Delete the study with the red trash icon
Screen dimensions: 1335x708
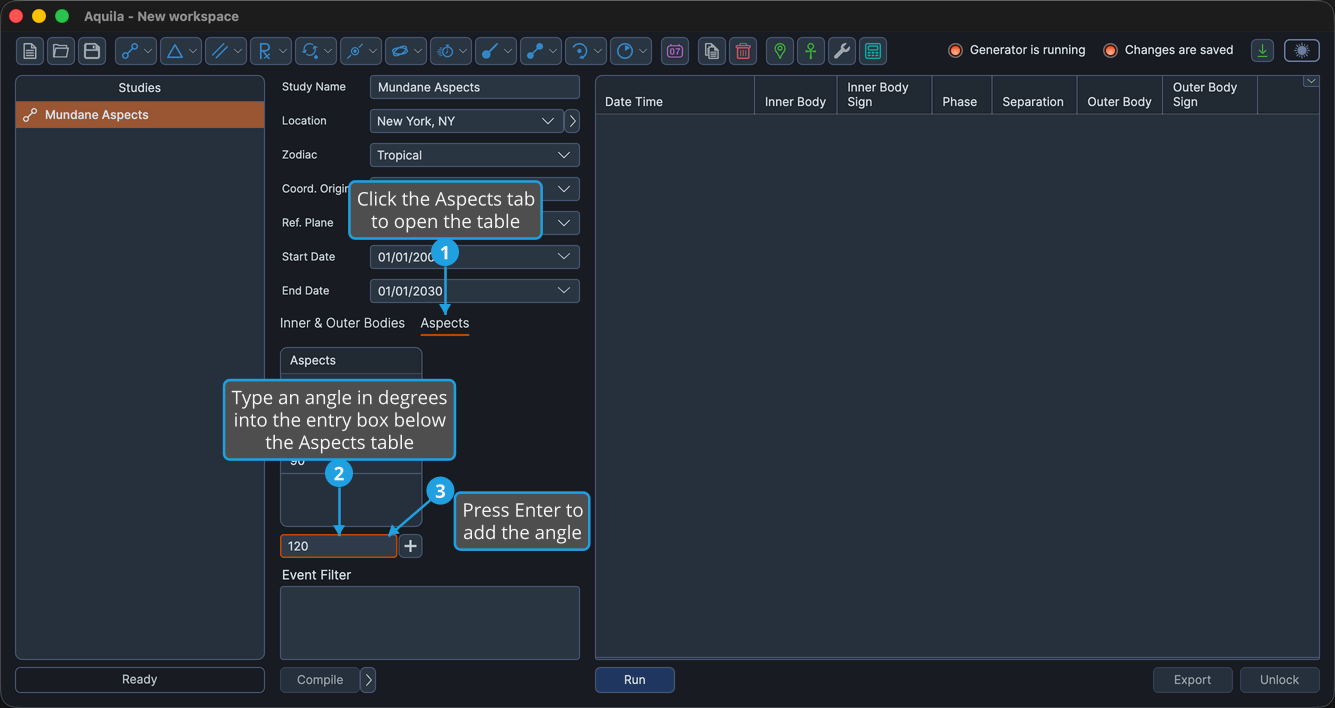click(743, 51)
